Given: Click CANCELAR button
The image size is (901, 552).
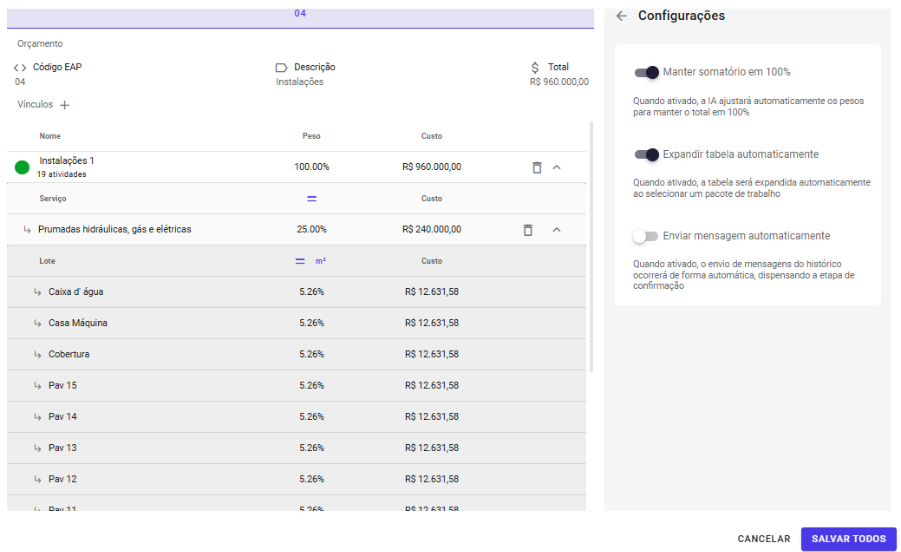Looking at the screenshot, I should click(764, 539).
